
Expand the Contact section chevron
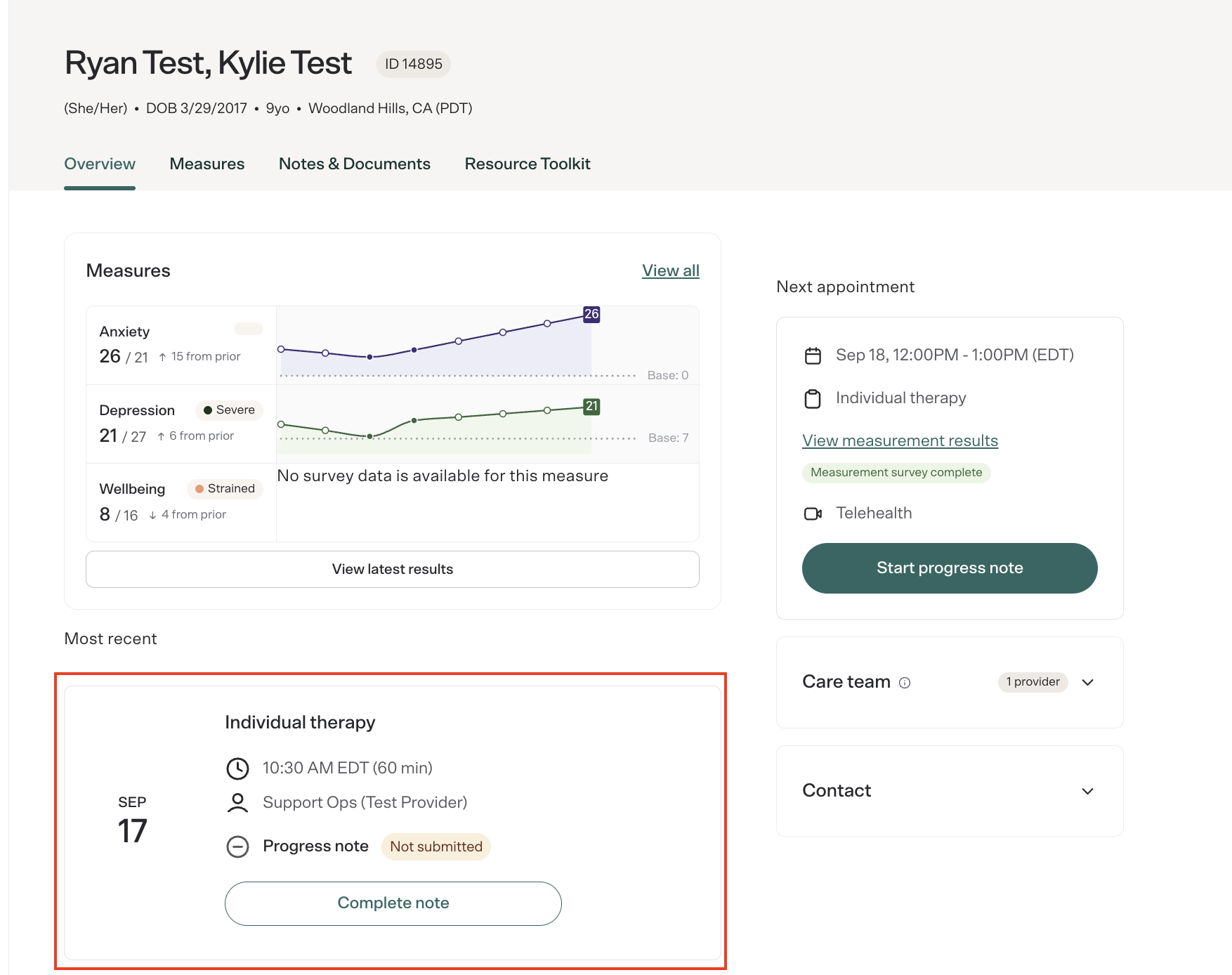[x=1087, y=791]
